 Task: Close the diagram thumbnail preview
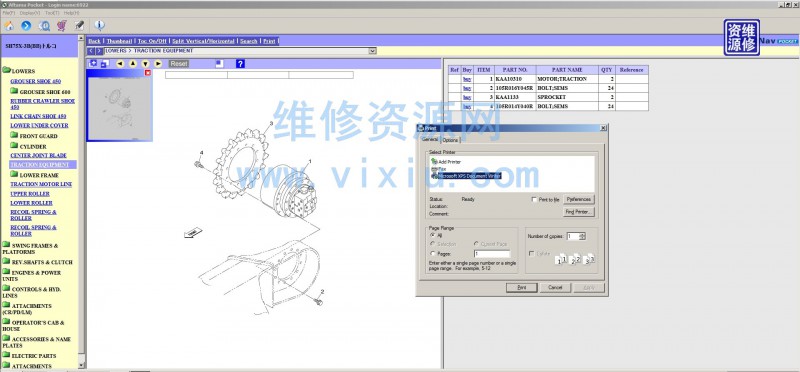click(148, 73)
